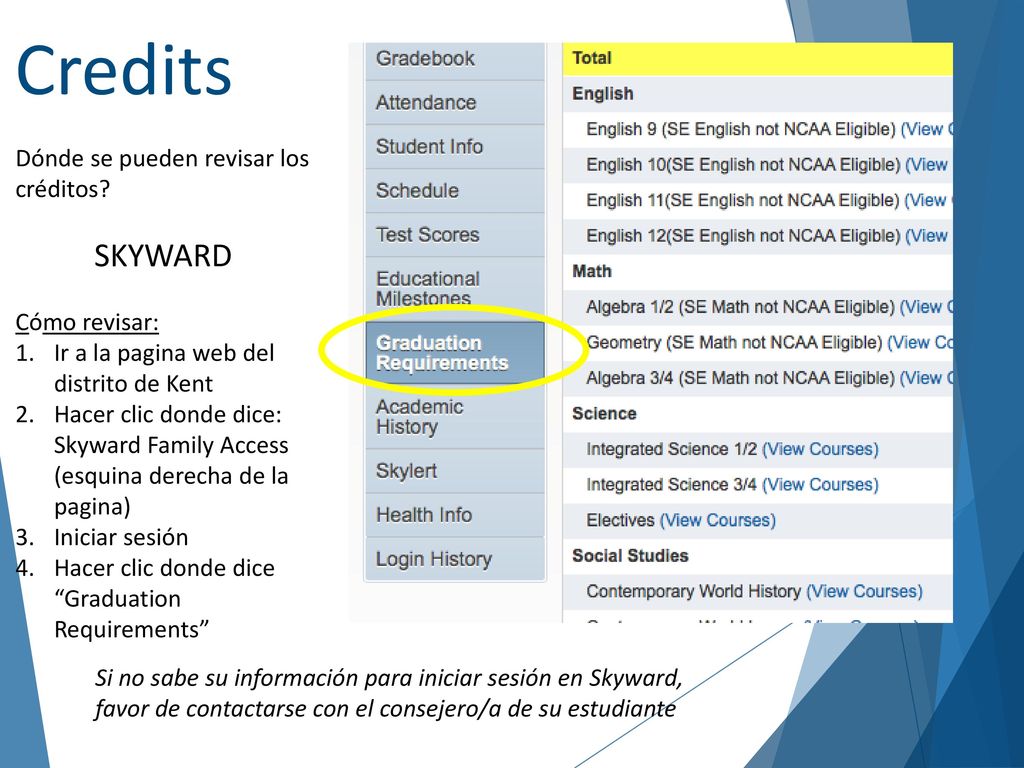Click View link for English 9
The image size is (1024, 768).
(x=926, y=129)
